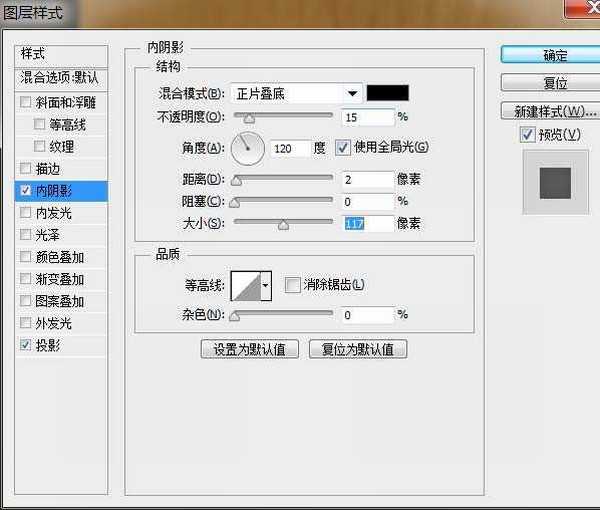Click the angle dial control

tap(247, 149)
